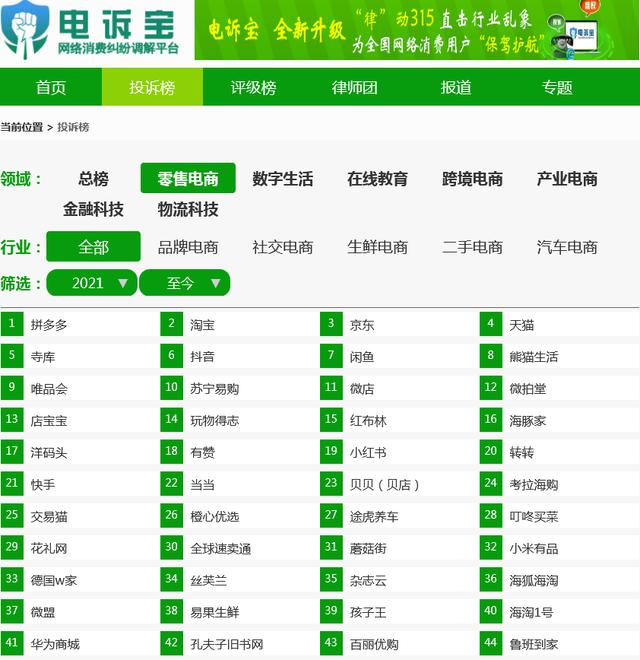The image size is (640, 660).
Task: Filter industry by 品牌电商
Action: click(188, 247)
